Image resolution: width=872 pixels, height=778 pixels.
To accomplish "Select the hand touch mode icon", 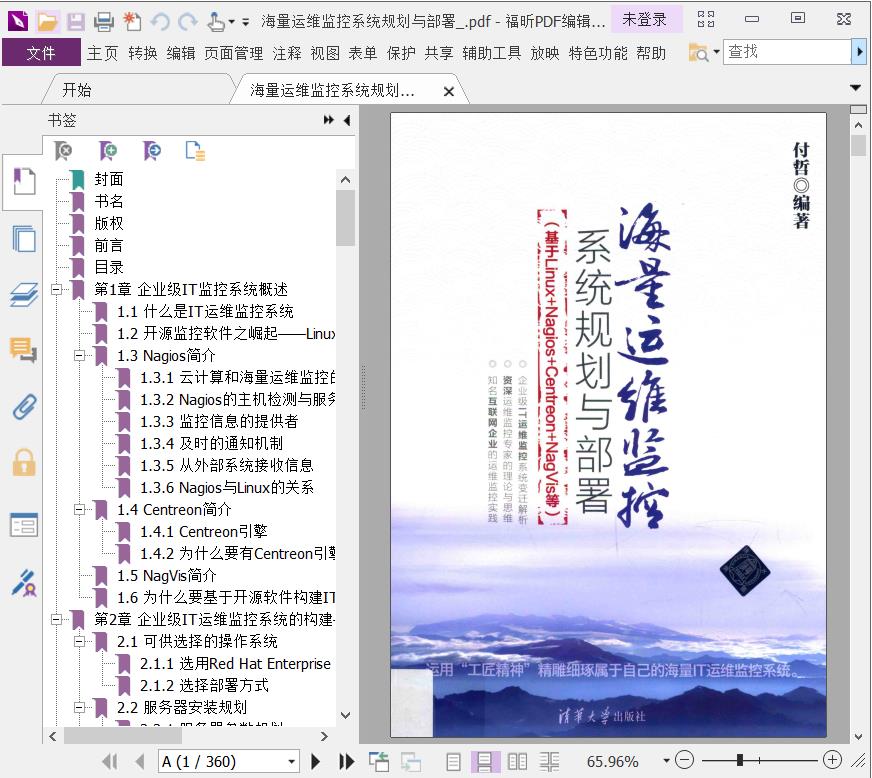I will point(216,21).
